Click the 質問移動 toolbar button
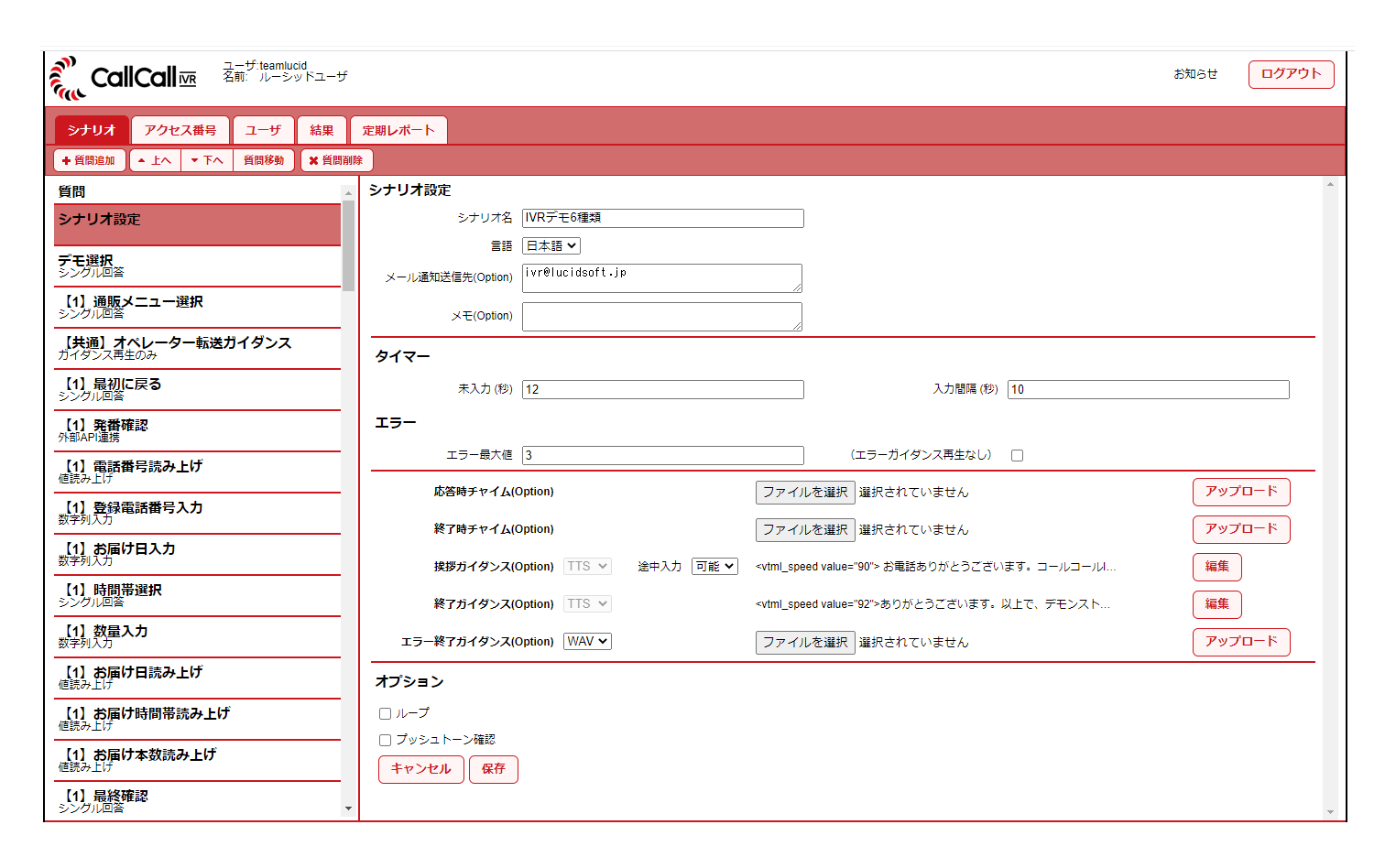Viewport: 1396px width, 868px height. click(264, 160)
